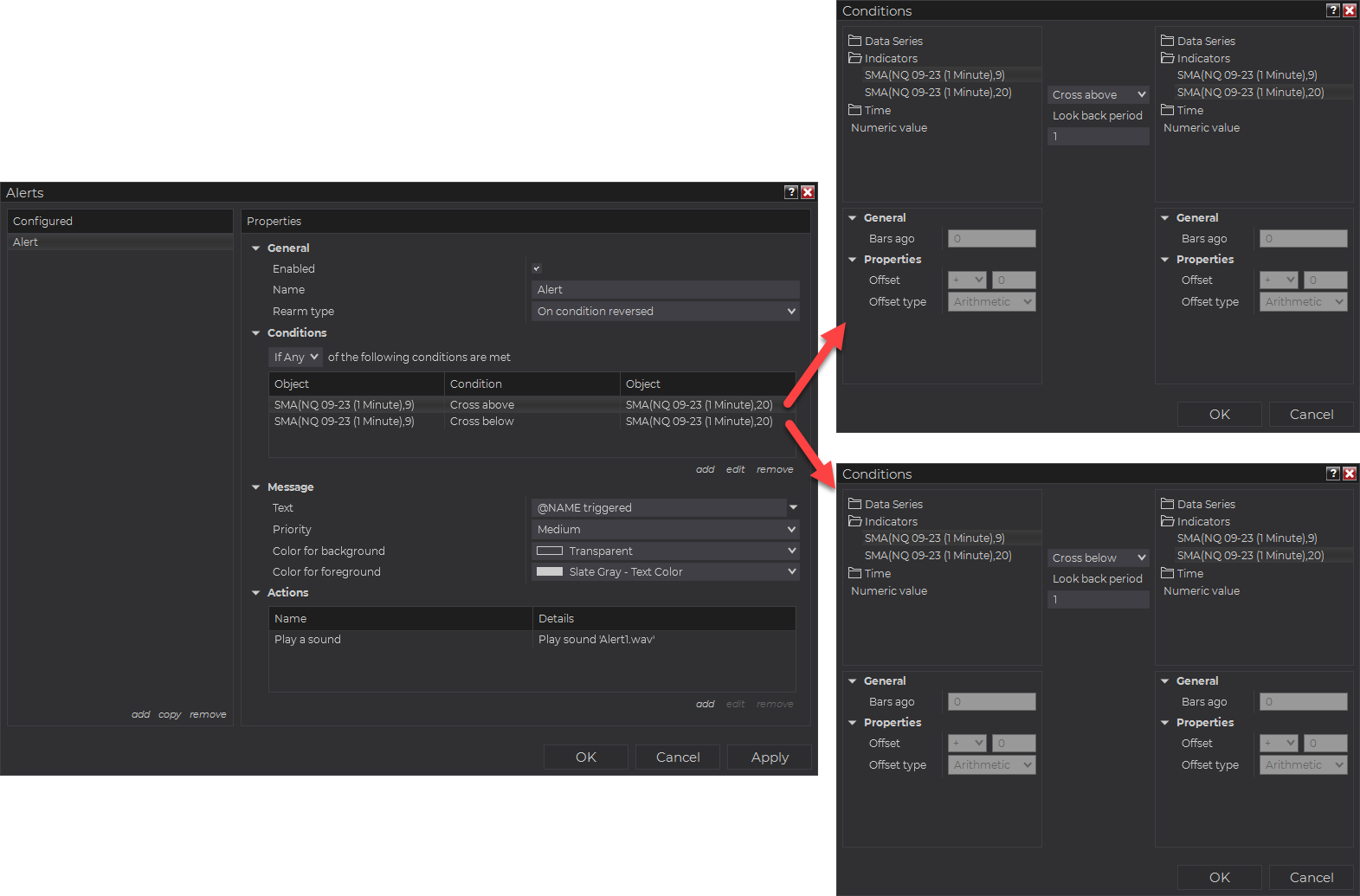Select the Cross above row in conditions table

click(532, 404)
